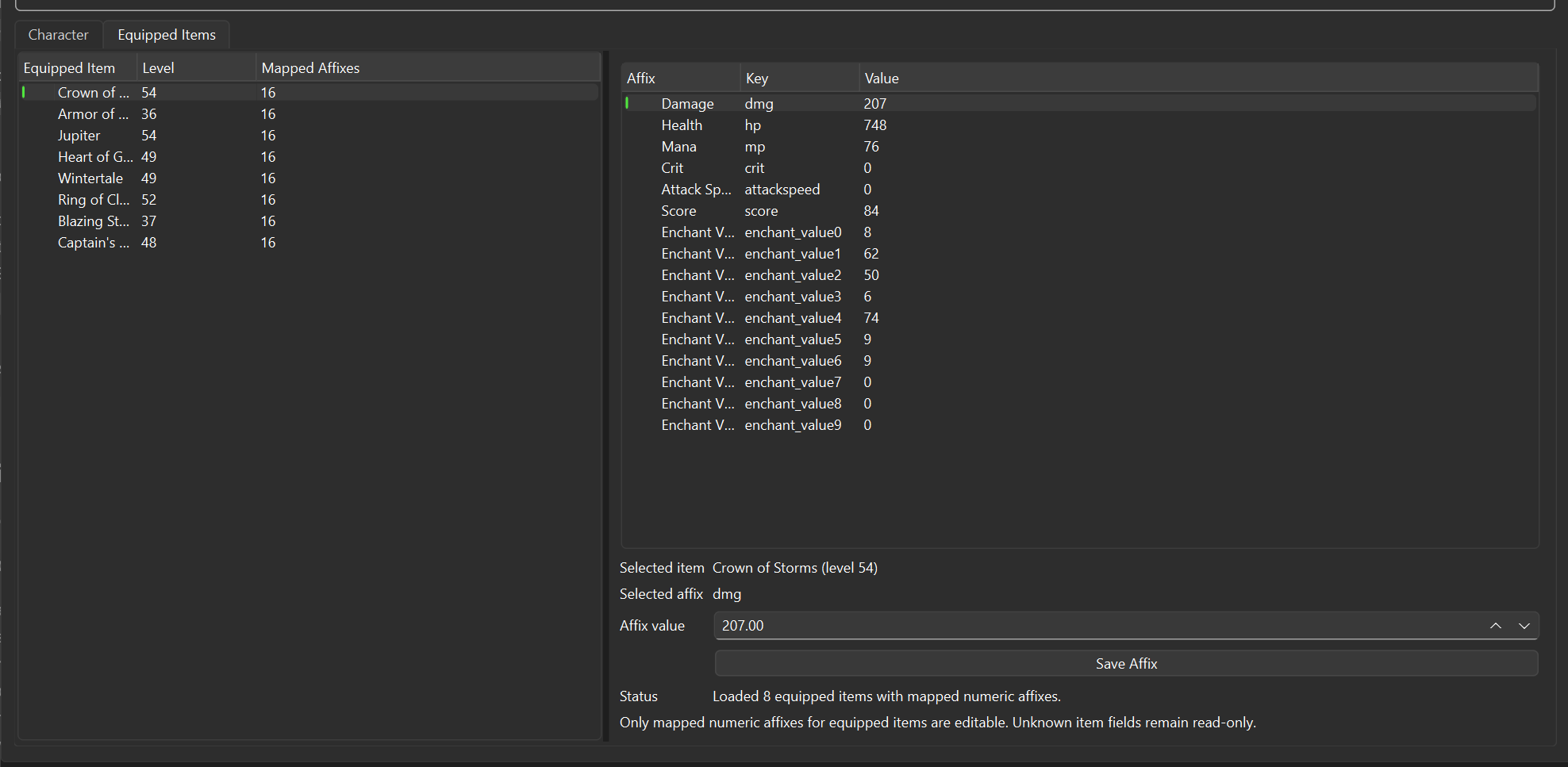Choose the Wintertale equipped item
This screenshot has width=1568, height=767.
tap(90, 178)
